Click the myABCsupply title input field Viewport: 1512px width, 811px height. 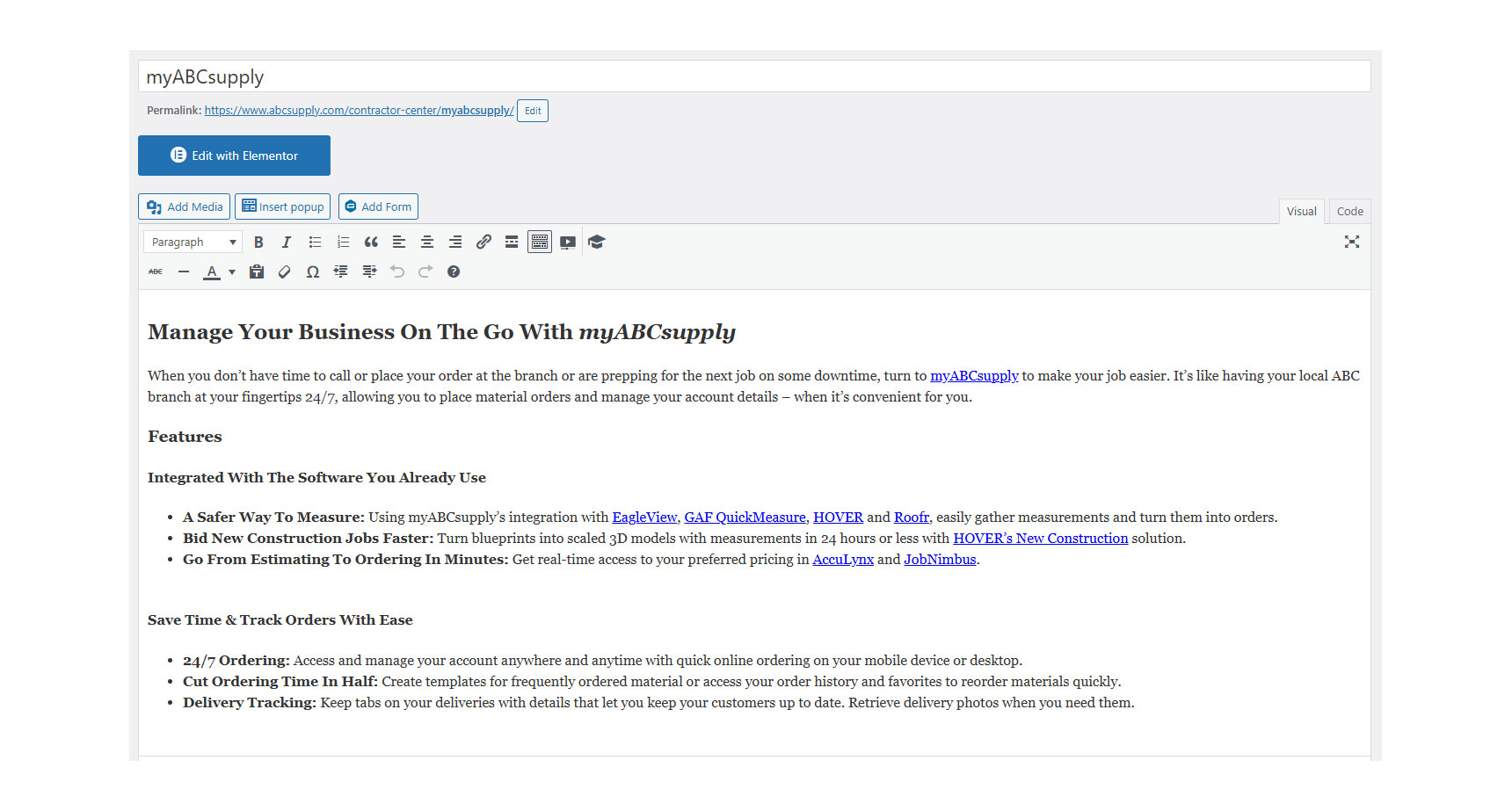point(753,77)
